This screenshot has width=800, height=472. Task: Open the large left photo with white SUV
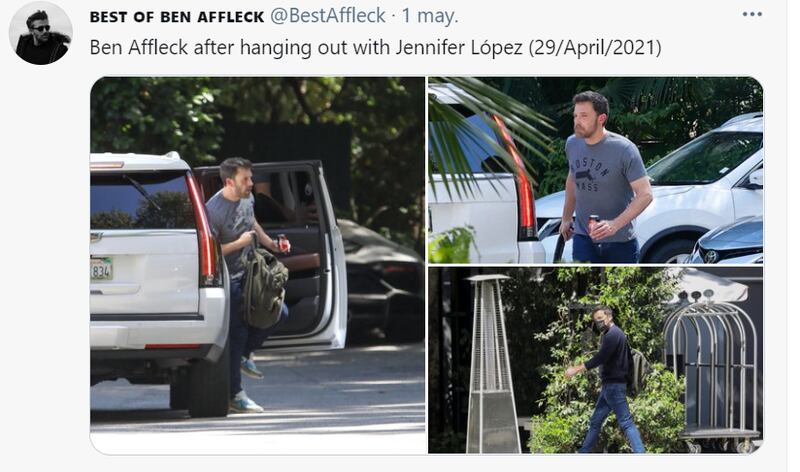[258, 265]
